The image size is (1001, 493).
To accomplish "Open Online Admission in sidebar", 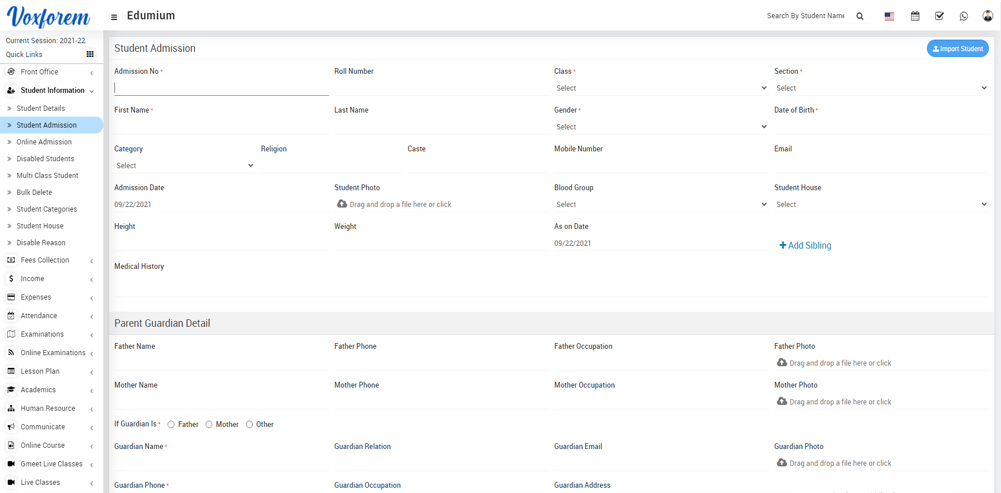I will (44, 142).
